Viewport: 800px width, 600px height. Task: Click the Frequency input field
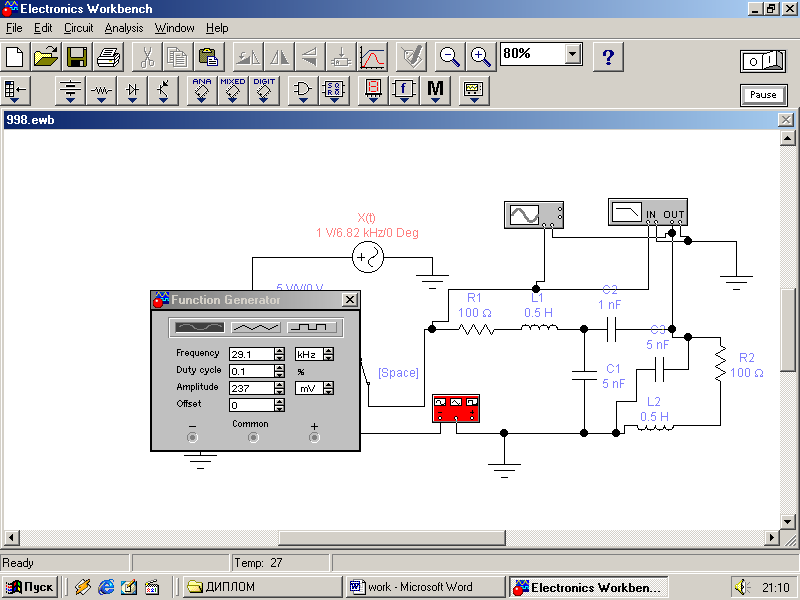click(x=252, y=354)
